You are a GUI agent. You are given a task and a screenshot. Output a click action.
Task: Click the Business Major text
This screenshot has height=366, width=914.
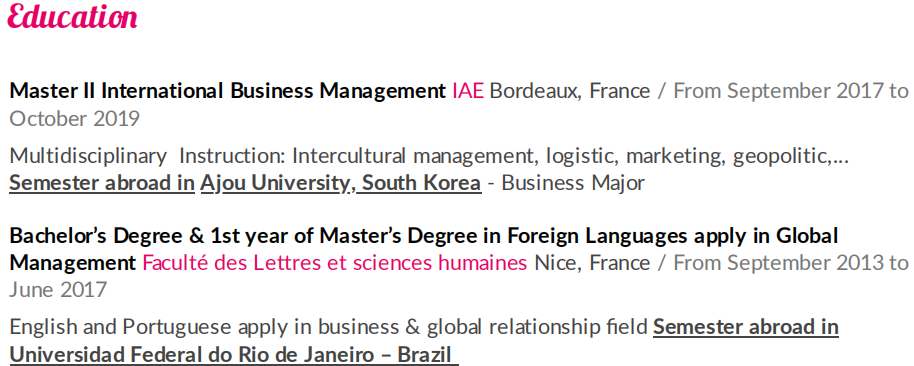point(573,183)
